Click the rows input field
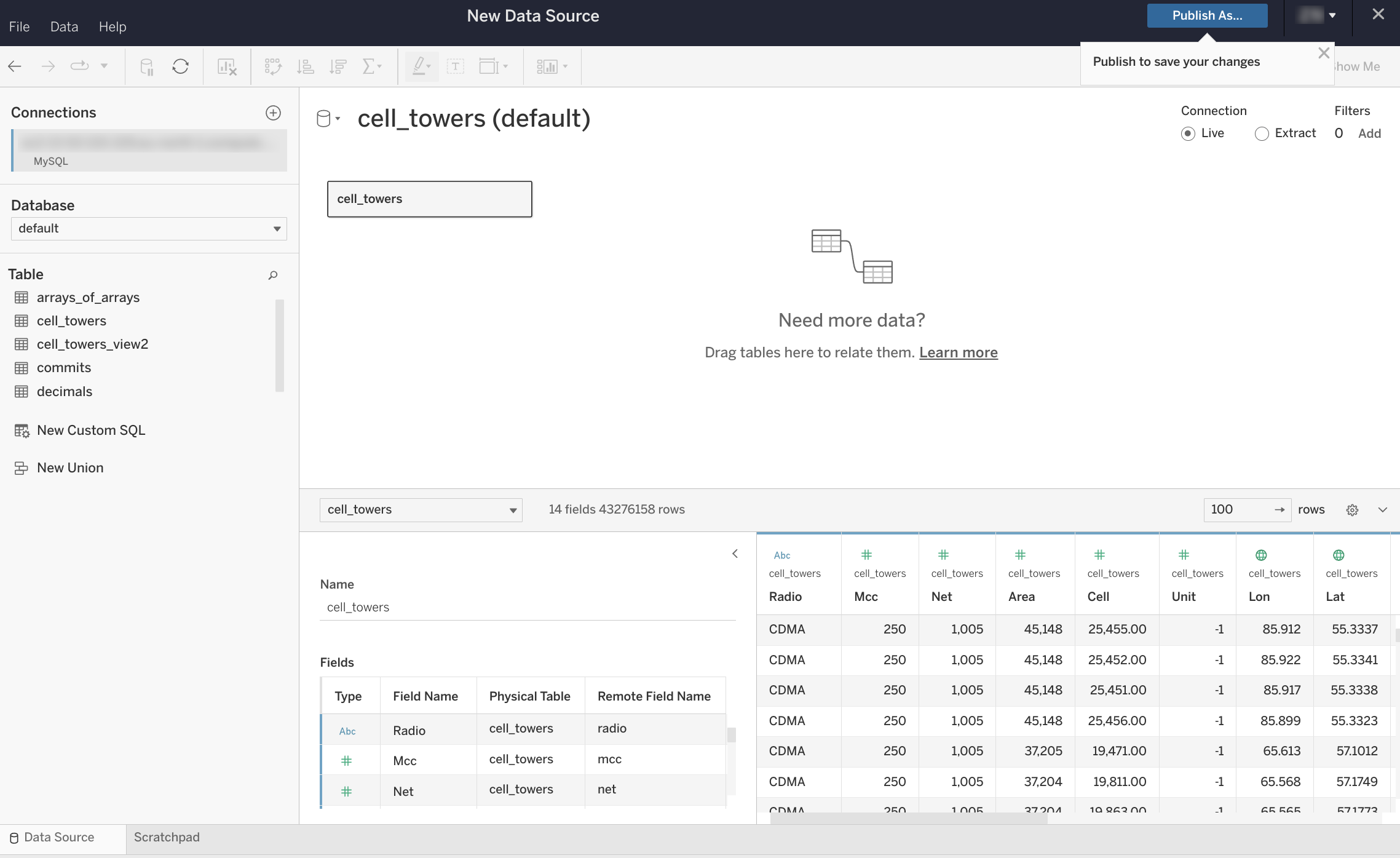The width and height of the screenshot is (1400, 858). [1237, 510]
